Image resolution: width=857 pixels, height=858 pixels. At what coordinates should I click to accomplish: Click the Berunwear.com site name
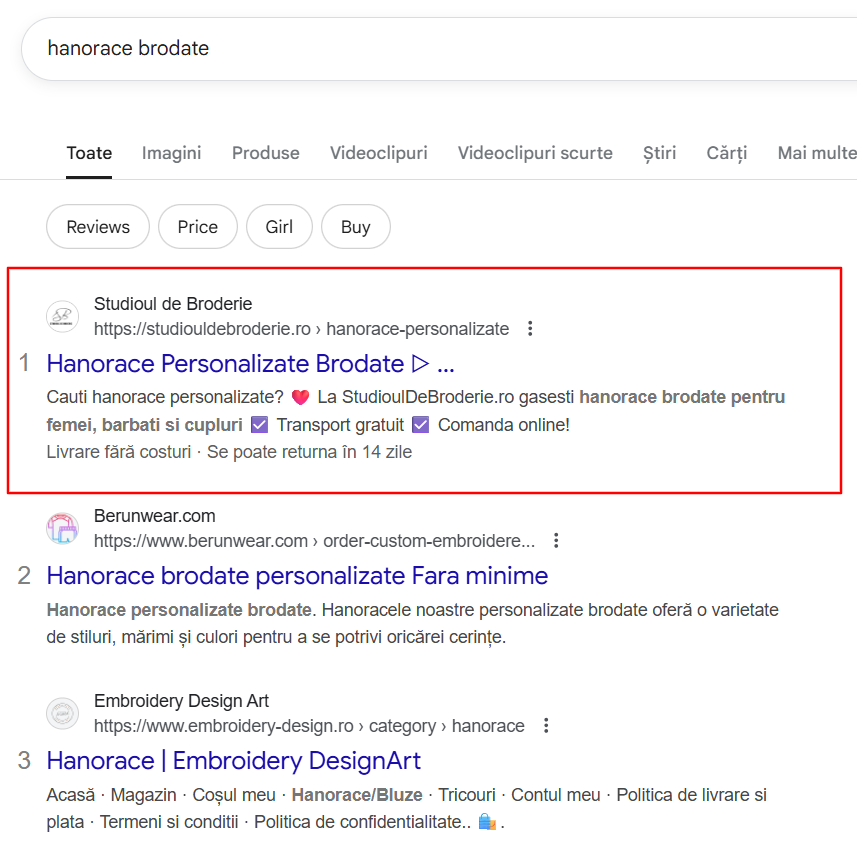155,516
